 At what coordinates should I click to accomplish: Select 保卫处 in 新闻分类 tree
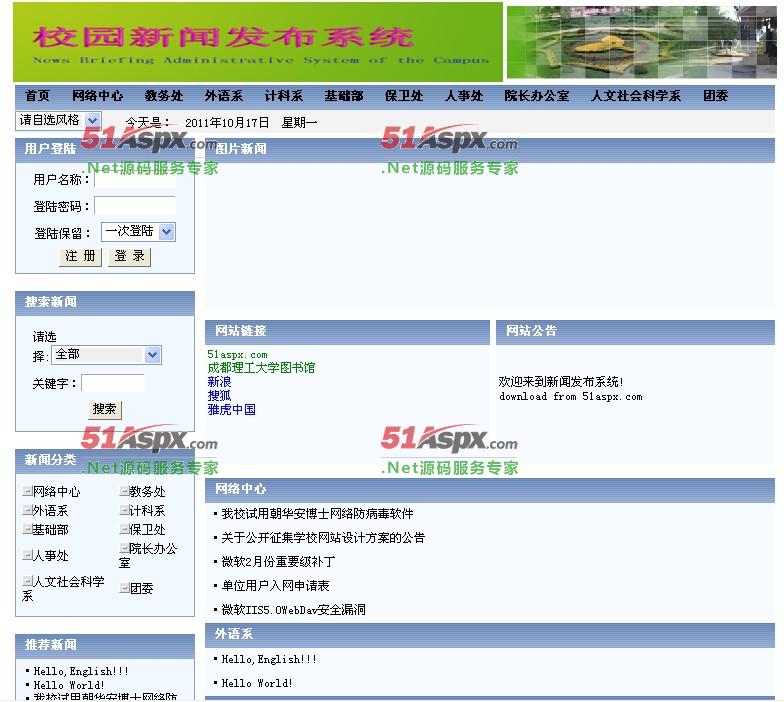148,530
